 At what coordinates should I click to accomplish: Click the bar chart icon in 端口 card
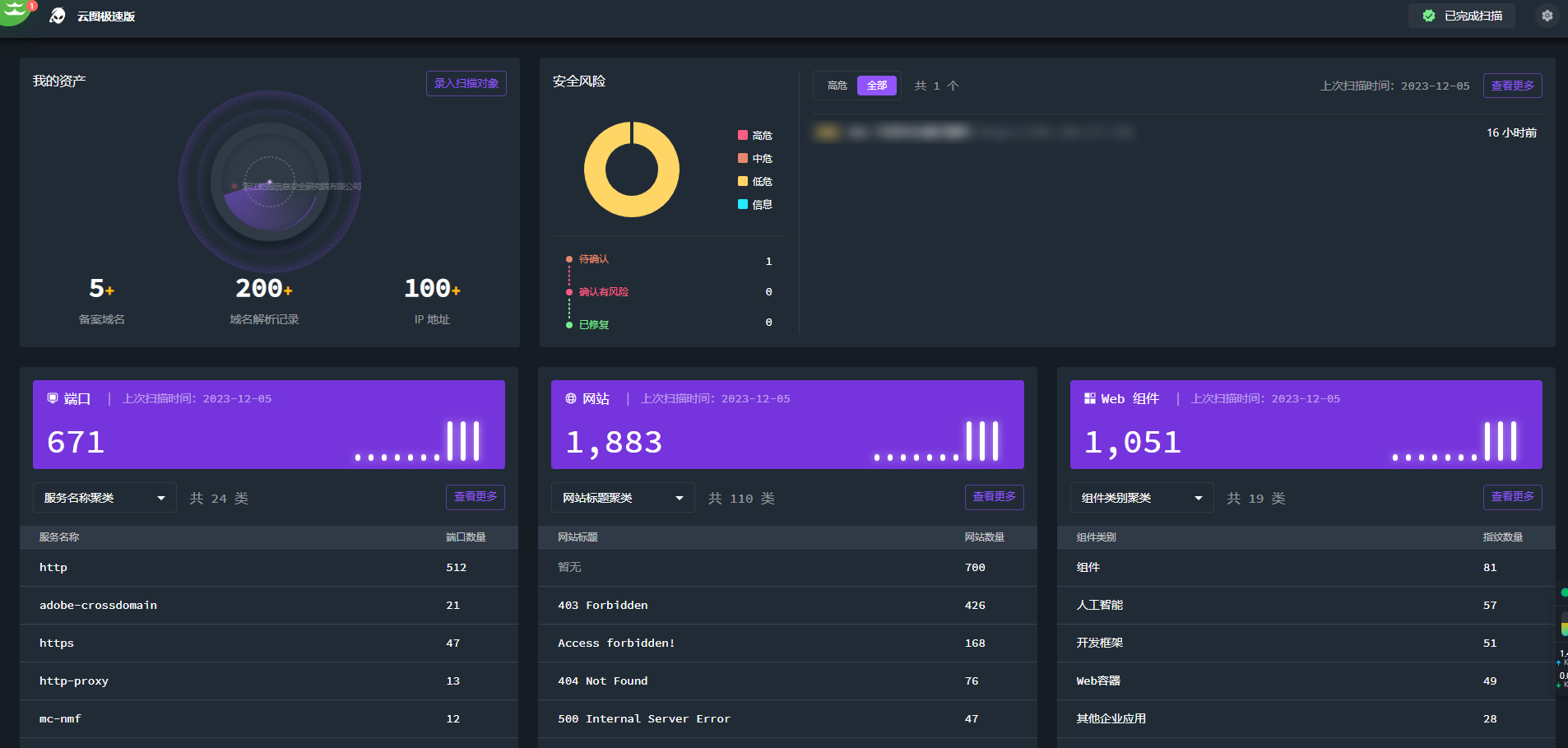click(462, 441)
